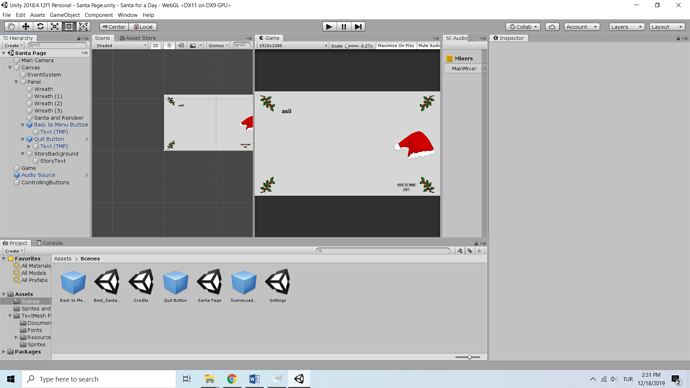
Task: Open the Window menu
Action: (128, 15)
